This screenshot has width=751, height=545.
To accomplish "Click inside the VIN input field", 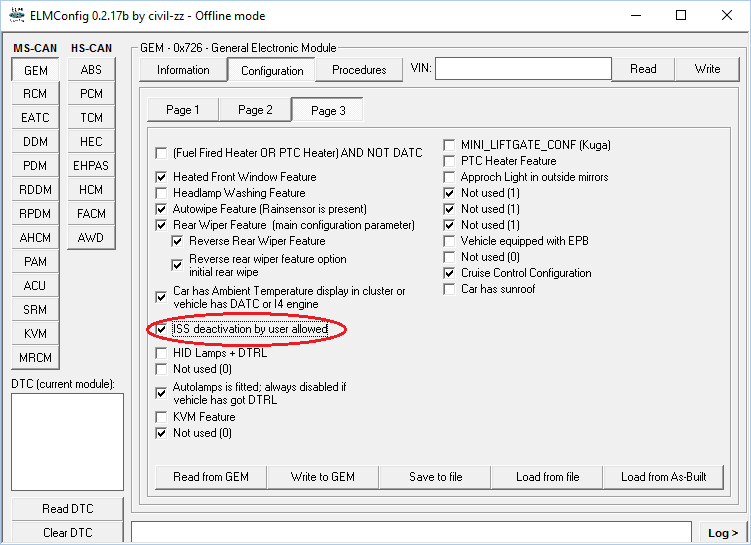I will pos(522,69).
